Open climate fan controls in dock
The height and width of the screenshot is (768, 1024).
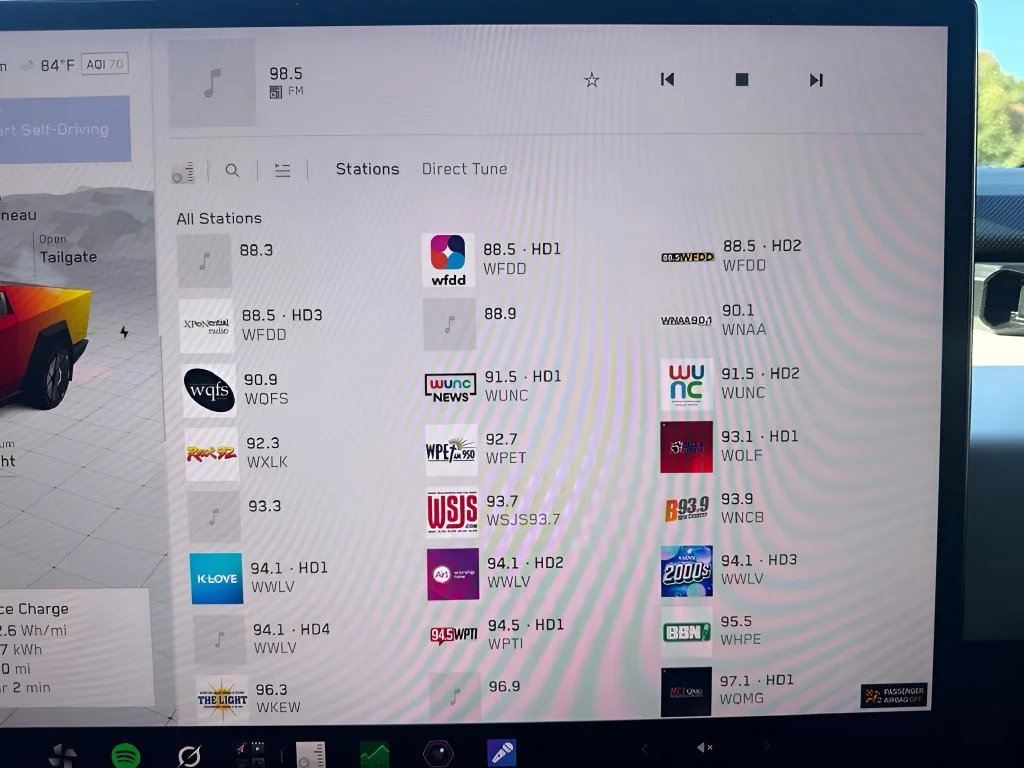[x=63, y=756]
